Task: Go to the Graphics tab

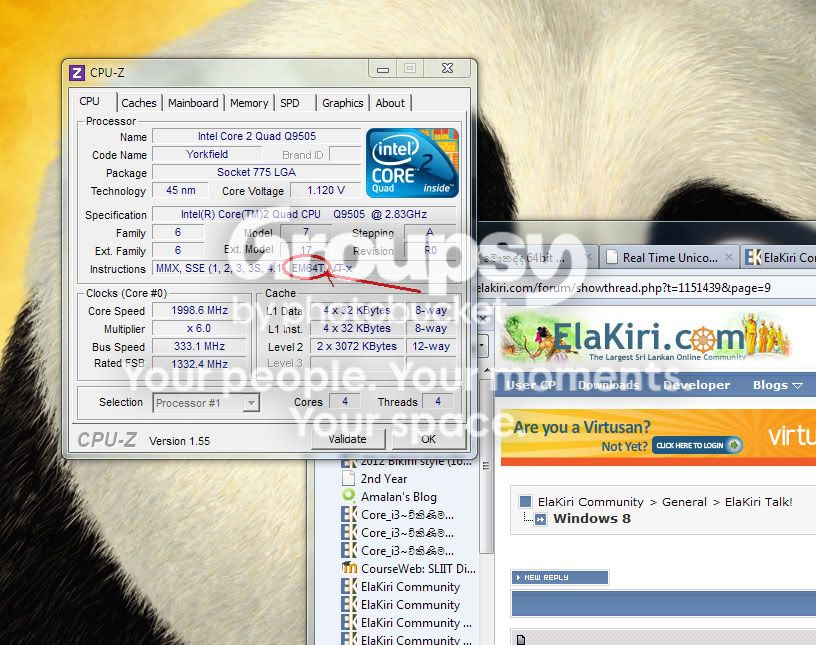Action: [342, 103]
